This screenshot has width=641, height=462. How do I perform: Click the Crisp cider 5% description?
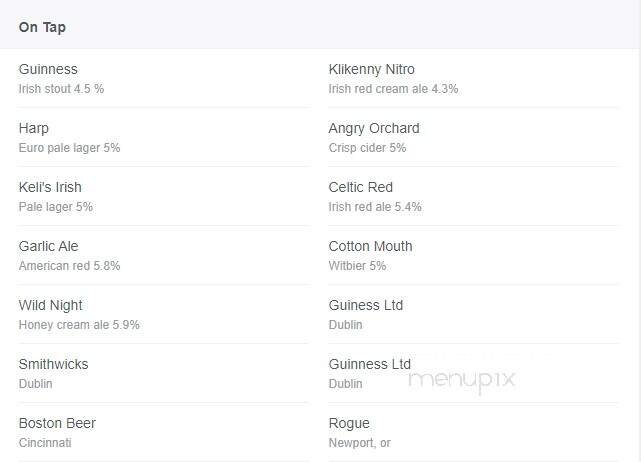click(x=367, y=148)
